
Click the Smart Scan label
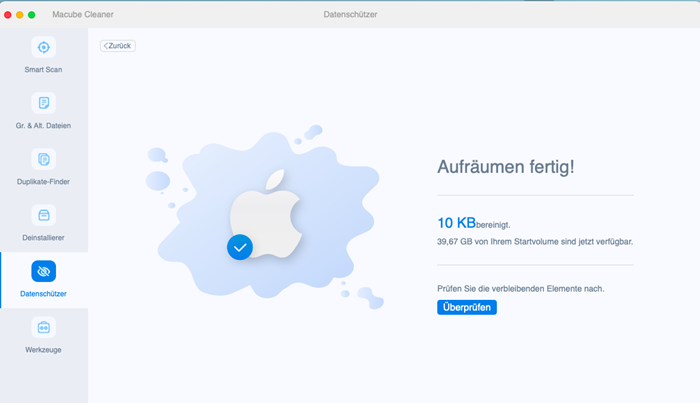43,70
